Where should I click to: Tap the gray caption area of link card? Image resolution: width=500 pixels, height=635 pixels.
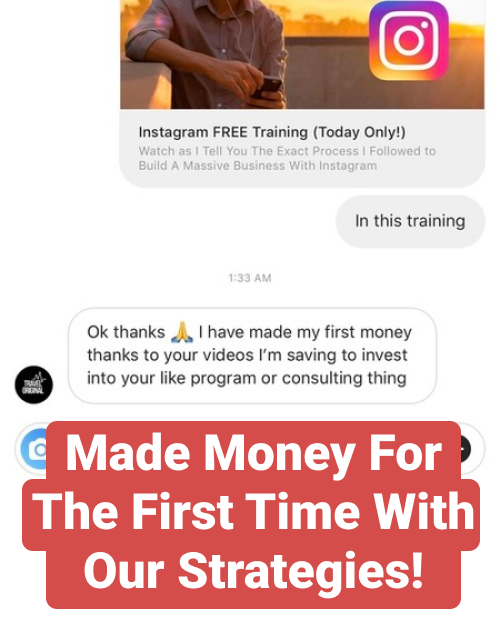pyautogui.click(x=302, y=148)
